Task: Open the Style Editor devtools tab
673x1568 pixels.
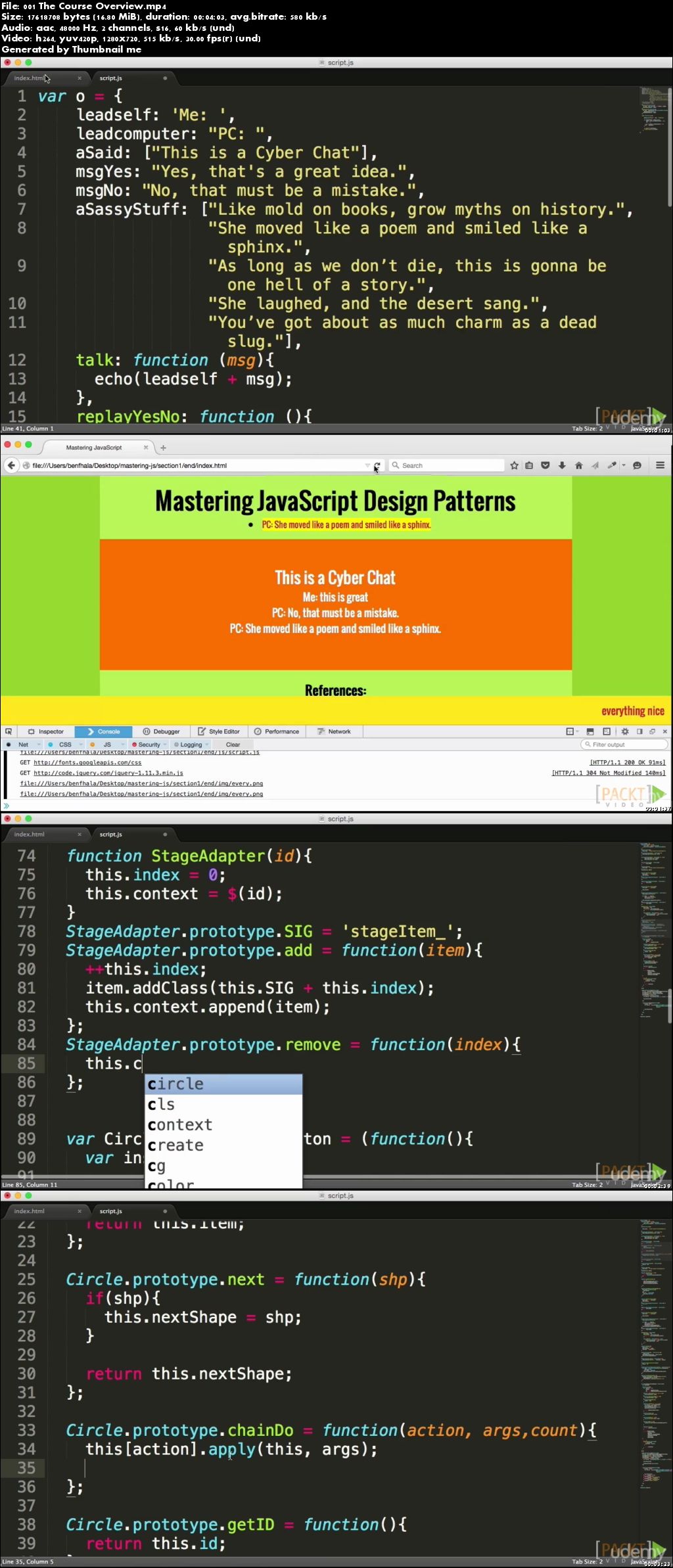Action: [219, 731]
